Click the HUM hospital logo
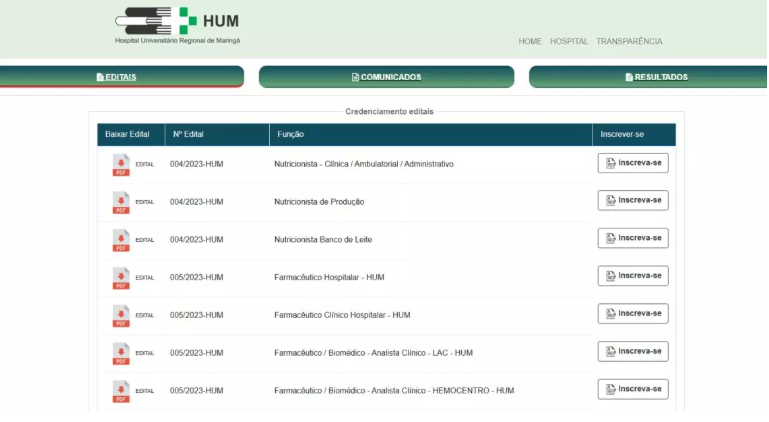The image size is (769, 422). pos(178,25)
